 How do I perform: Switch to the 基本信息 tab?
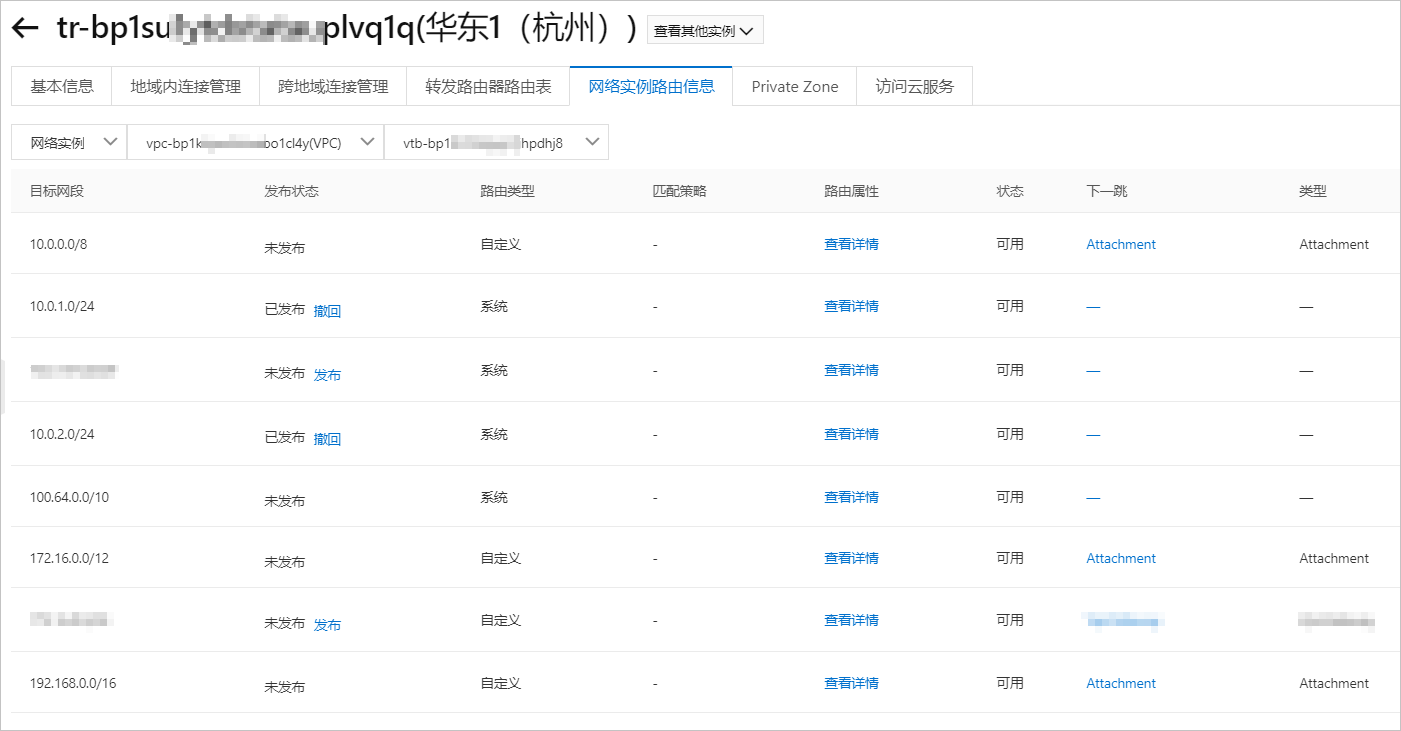(62, 86)
